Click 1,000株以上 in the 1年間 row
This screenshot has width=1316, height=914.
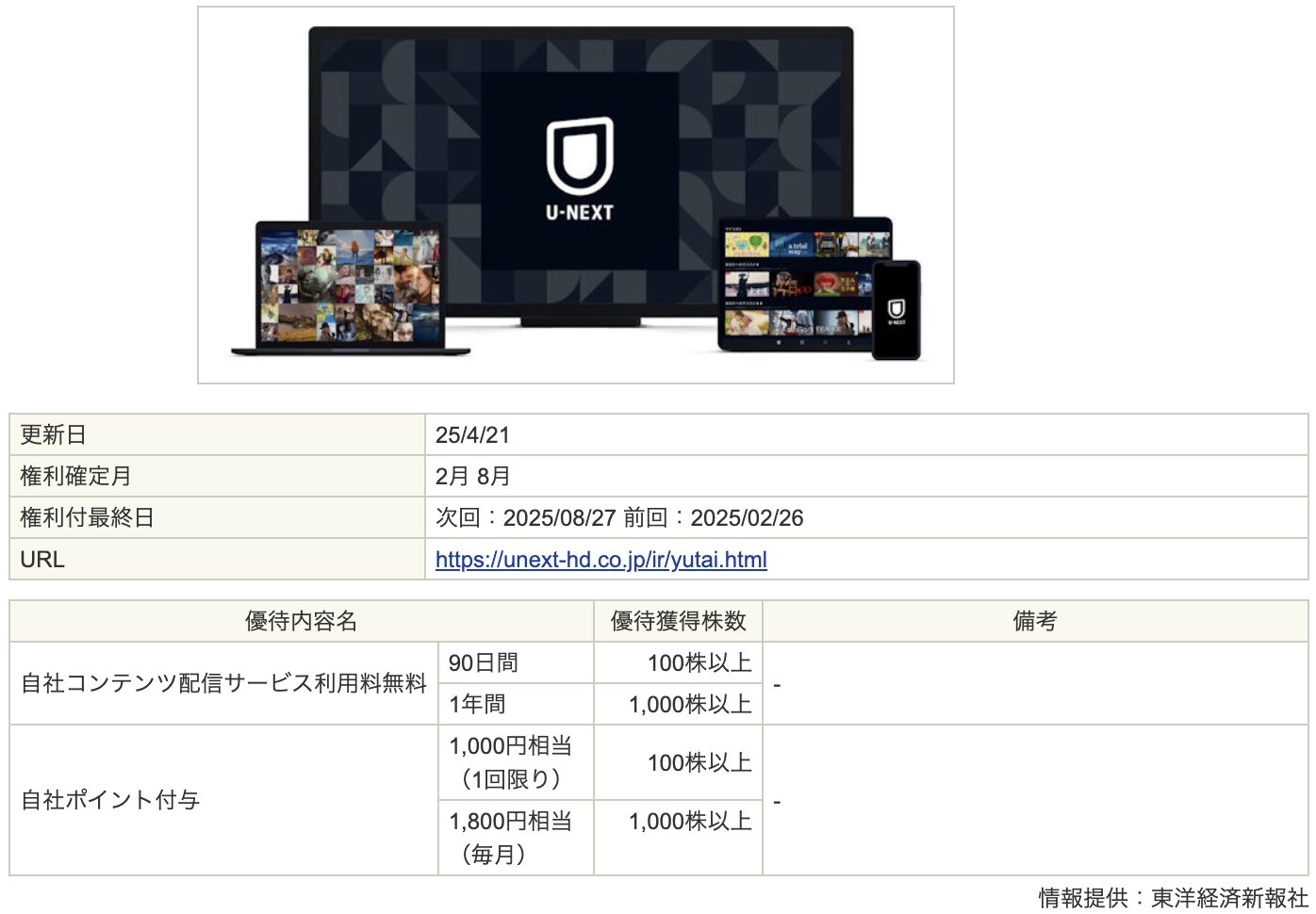point(690,704)
